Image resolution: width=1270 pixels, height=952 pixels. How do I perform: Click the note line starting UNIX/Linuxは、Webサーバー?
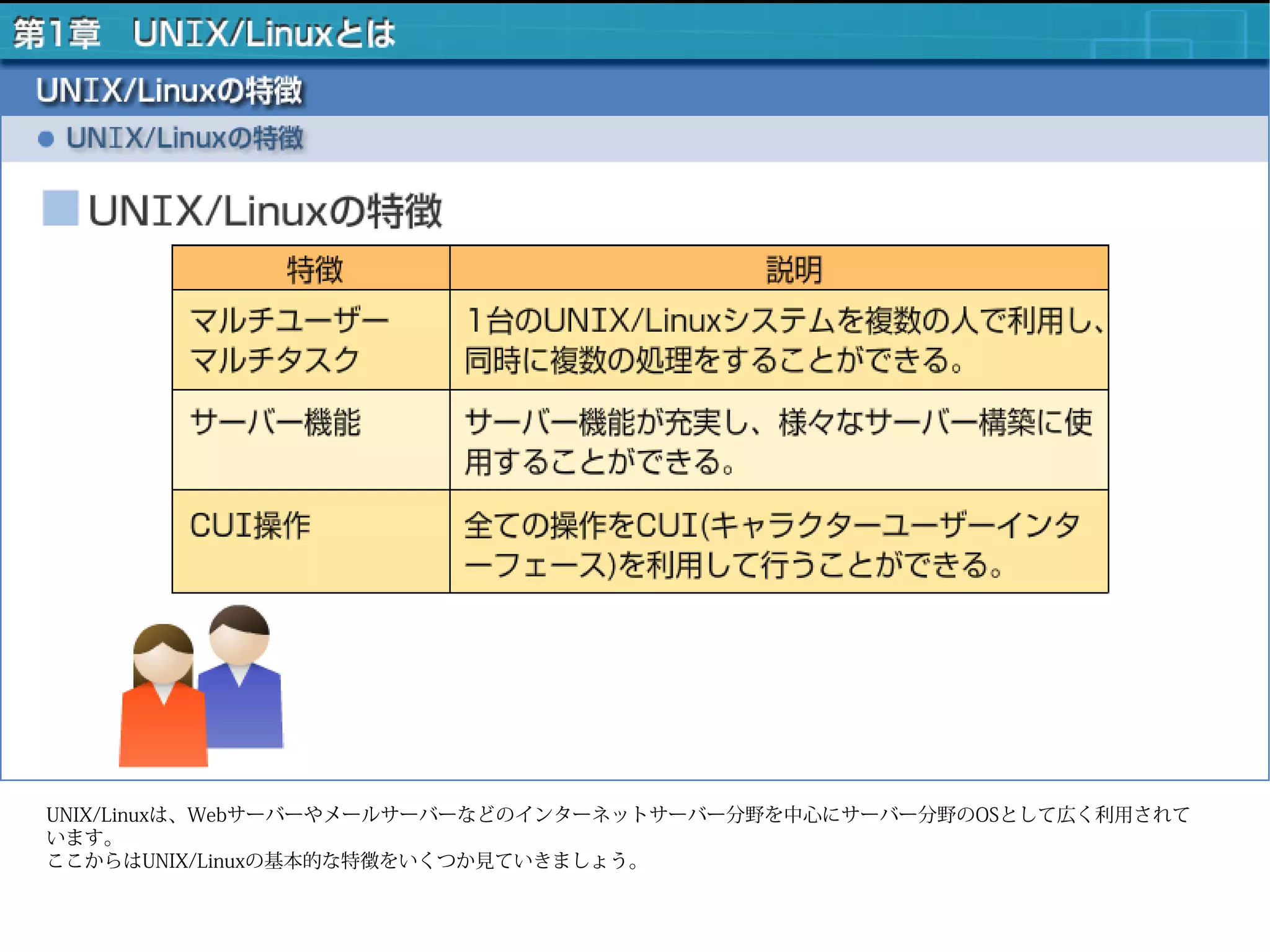pos(618,814)
